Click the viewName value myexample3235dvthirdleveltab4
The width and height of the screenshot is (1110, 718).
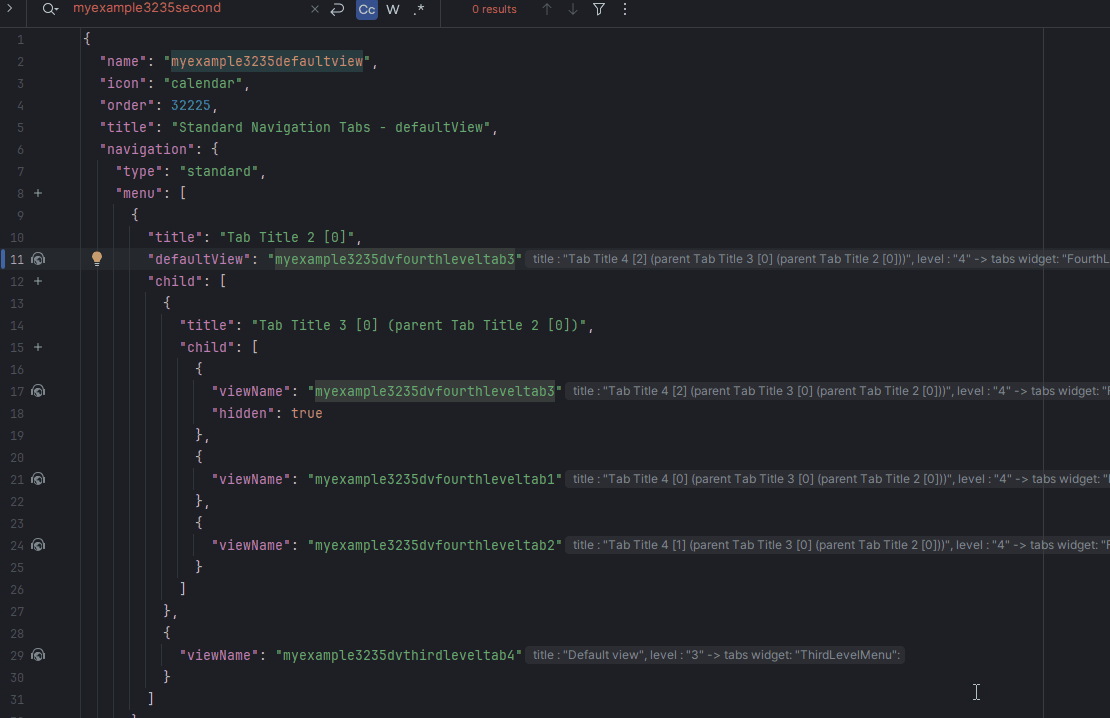point(399,655)
